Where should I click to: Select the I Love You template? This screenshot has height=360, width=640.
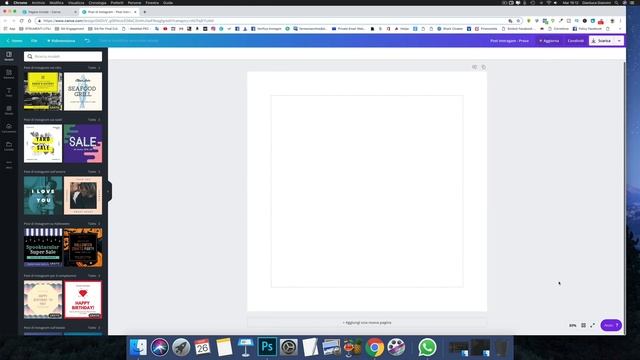click(43, 196)
